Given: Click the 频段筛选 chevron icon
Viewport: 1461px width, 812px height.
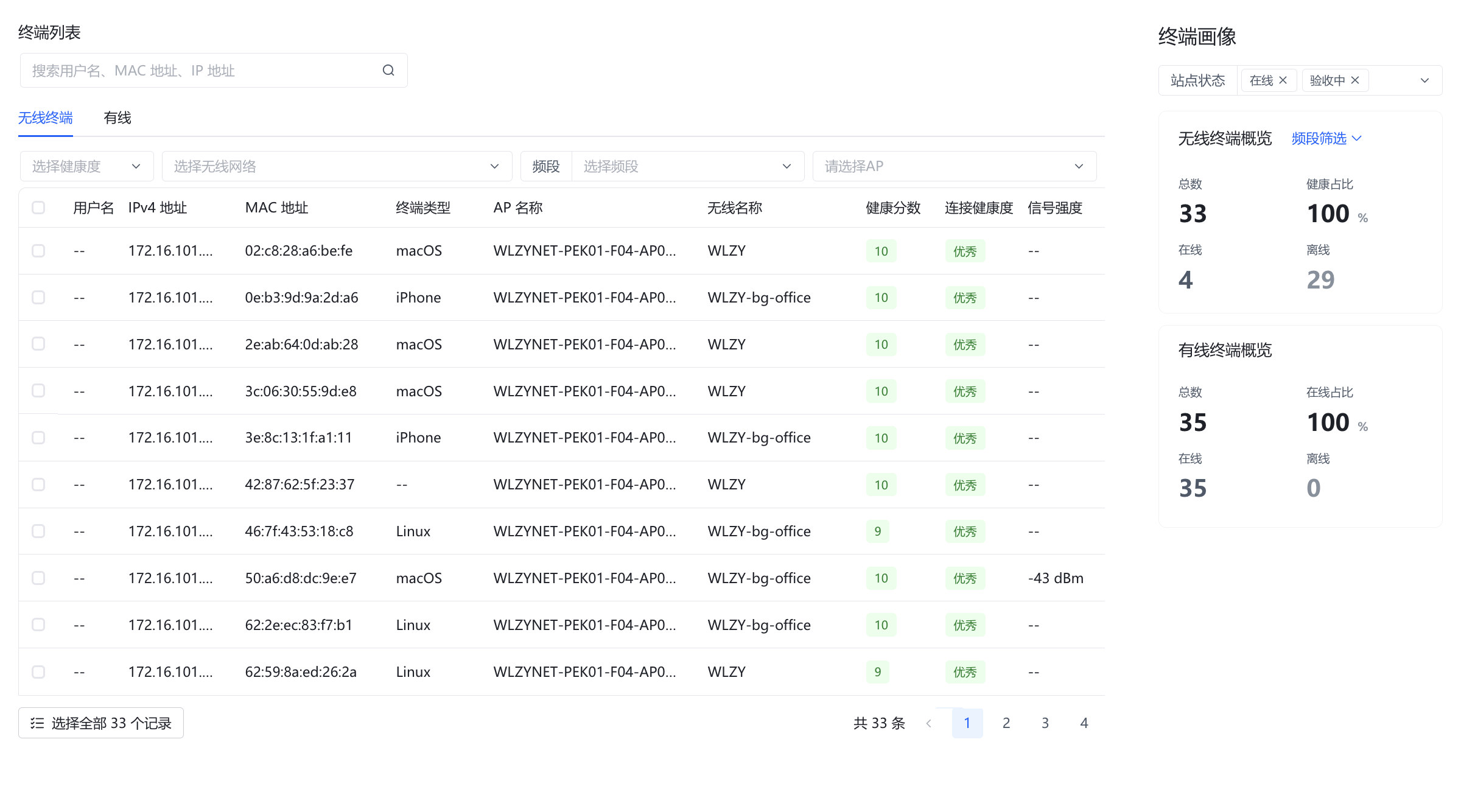Looking at the screenshot, I should tap(1357, 139).
